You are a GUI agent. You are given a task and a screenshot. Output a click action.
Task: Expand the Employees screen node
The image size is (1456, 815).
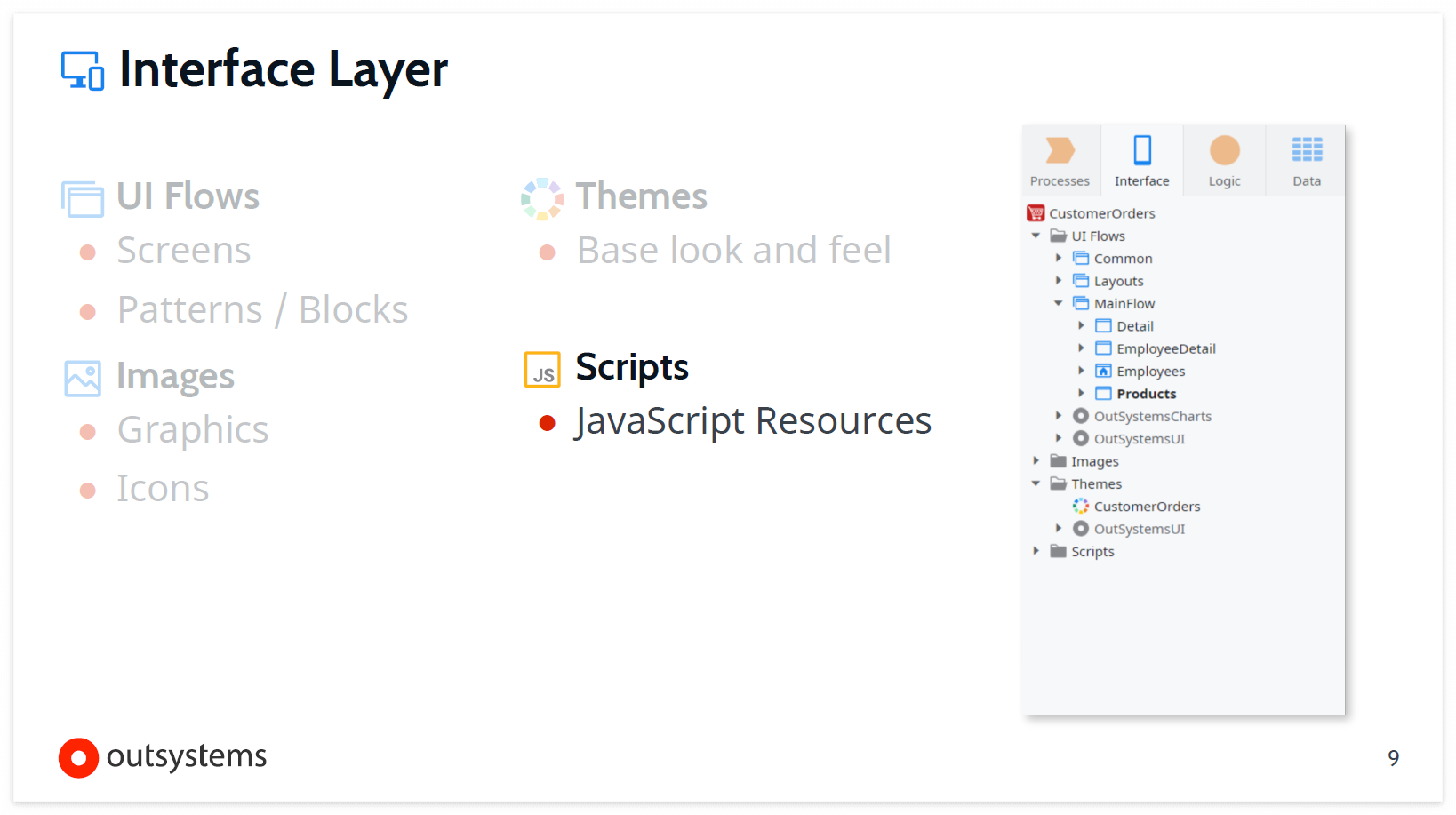click(1081, 371)
